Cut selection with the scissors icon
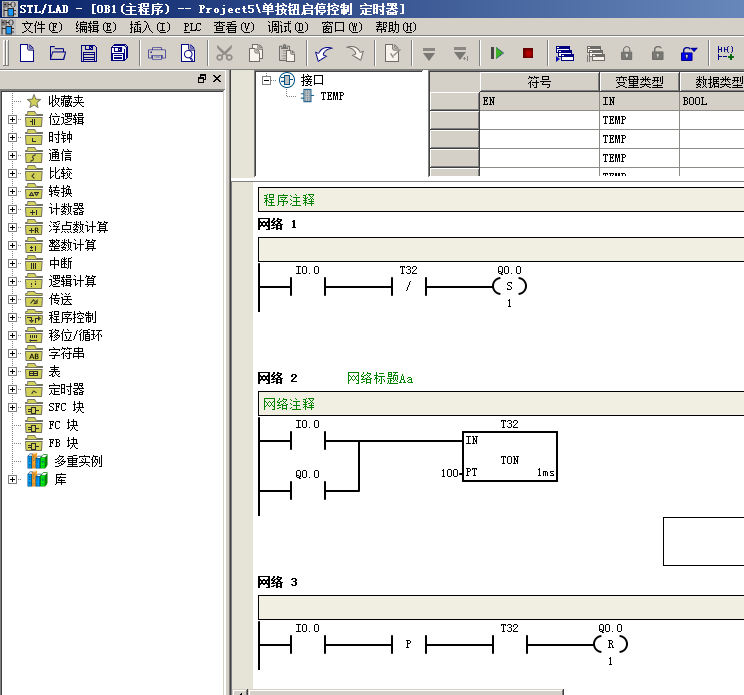 pyautogui.click(x=224, y=53)
